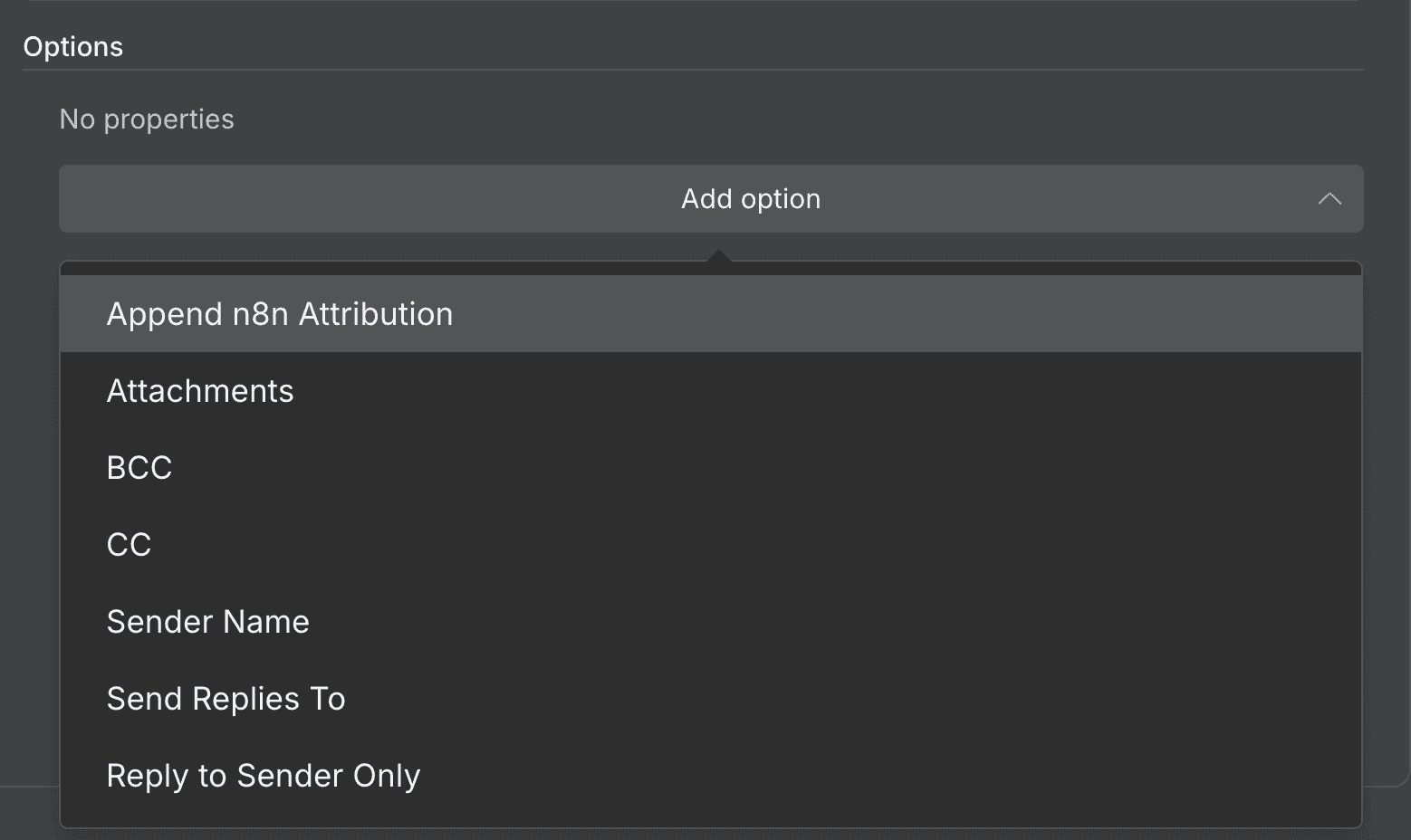Click the No properties placeholder text
Image resolution: width=1411 pixels, height=840 pixels.
[147, 119]
